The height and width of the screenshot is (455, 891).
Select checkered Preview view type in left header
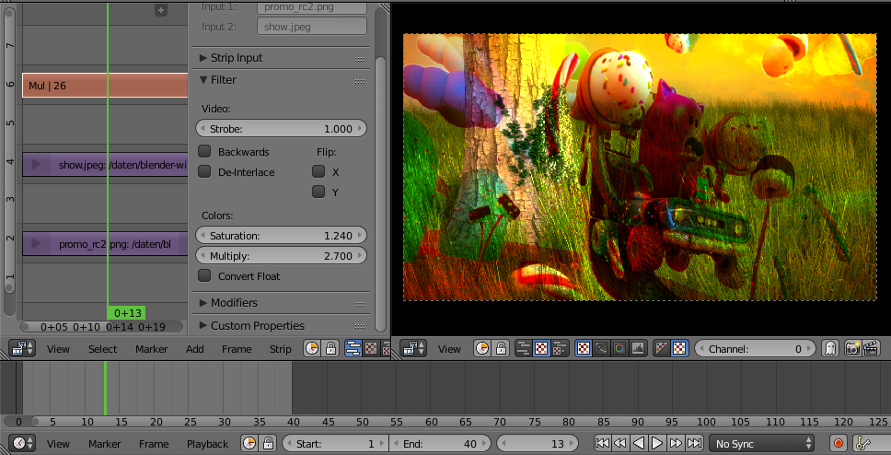[x=371, y=349]
